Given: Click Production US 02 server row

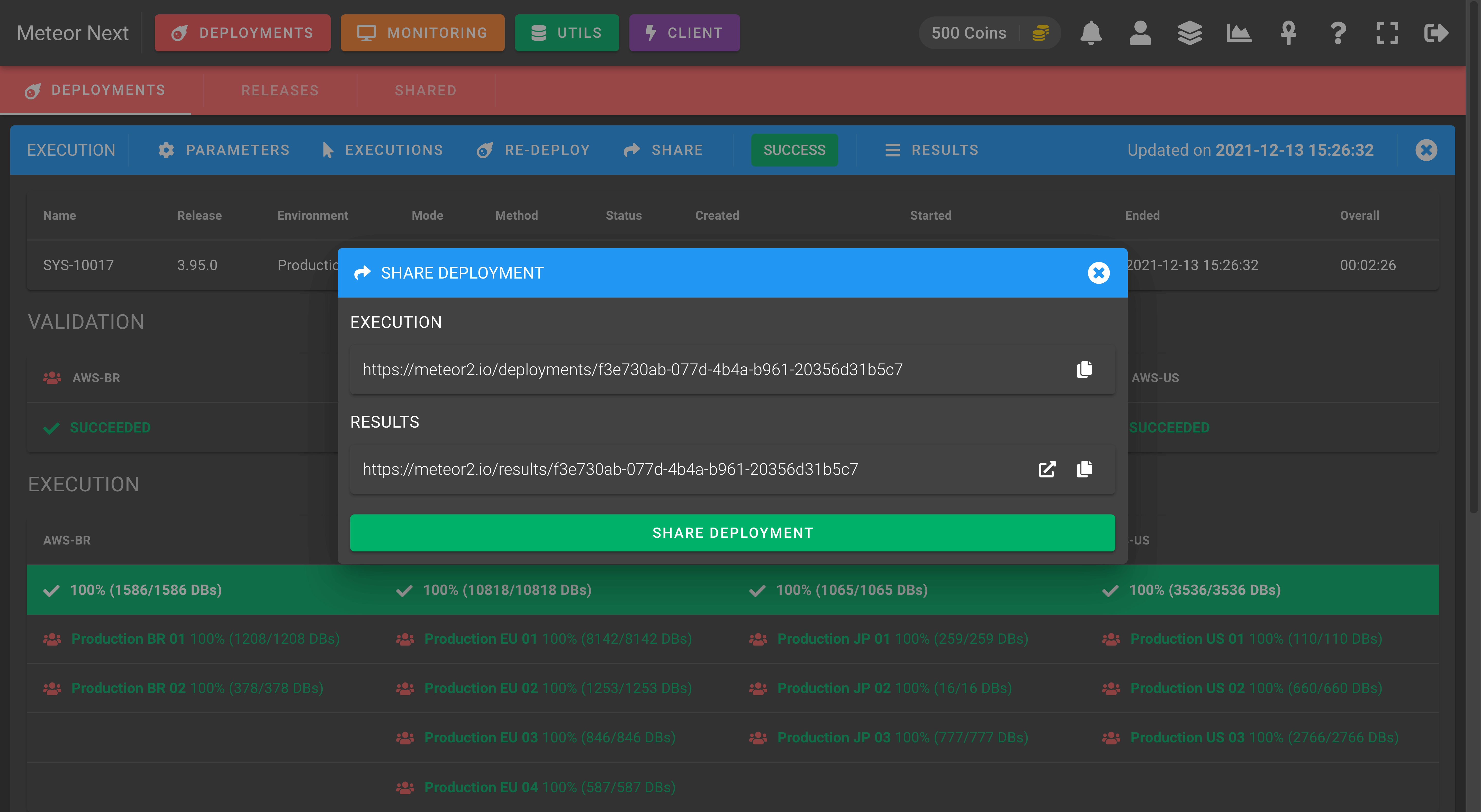Looking at the screenshot, I should point(1256,688).
